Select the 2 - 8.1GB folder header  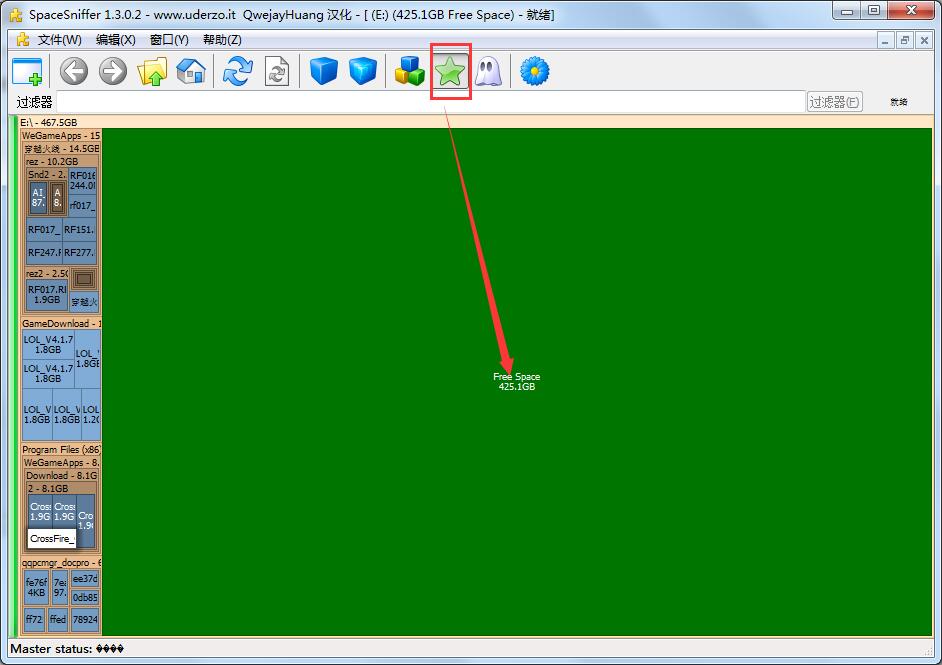tap(61, 488)
